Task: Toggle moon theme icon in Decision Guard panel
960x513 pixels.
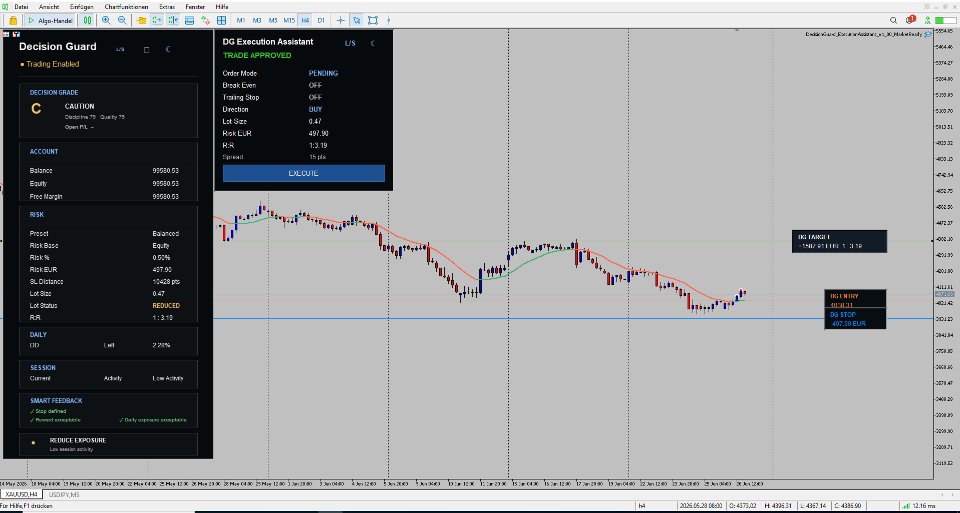Action: coord(168,50)
